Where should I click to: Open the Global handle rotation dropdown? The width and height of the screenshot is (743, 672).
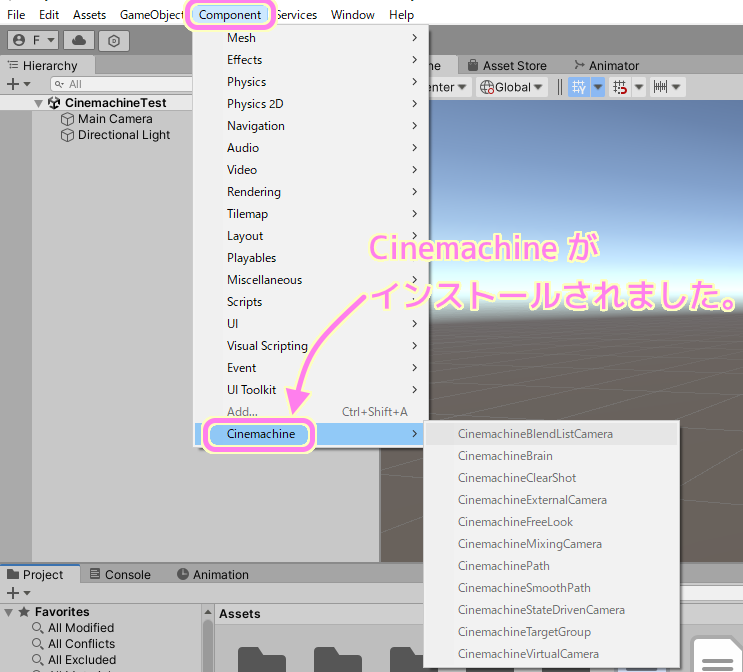tap(511, 87)
